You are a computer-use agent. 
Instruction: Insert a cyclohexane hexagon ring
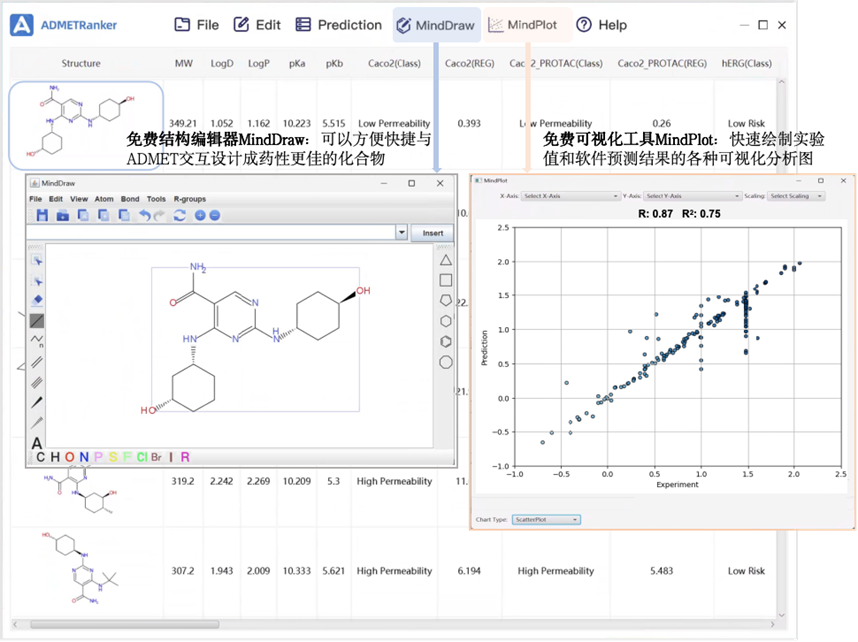click(446, 321)
